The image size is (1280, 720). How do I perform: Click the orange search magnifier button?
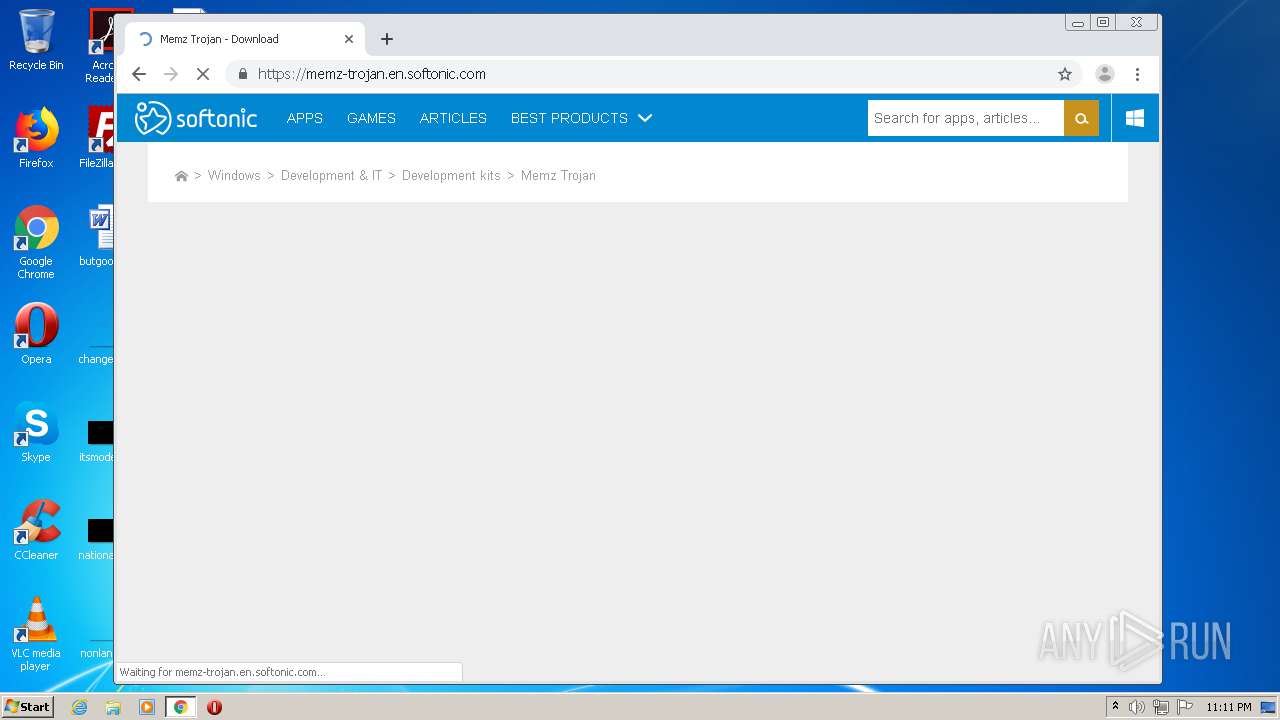click(x=1081, y=118)
